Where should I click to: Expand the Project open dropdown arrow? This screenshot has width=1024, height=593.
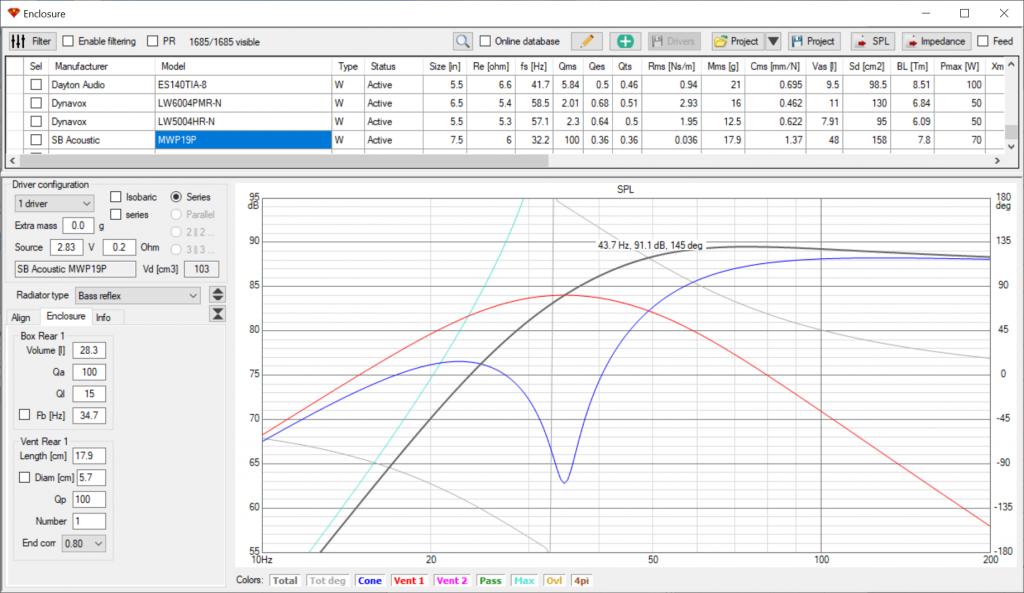point(773,41)
